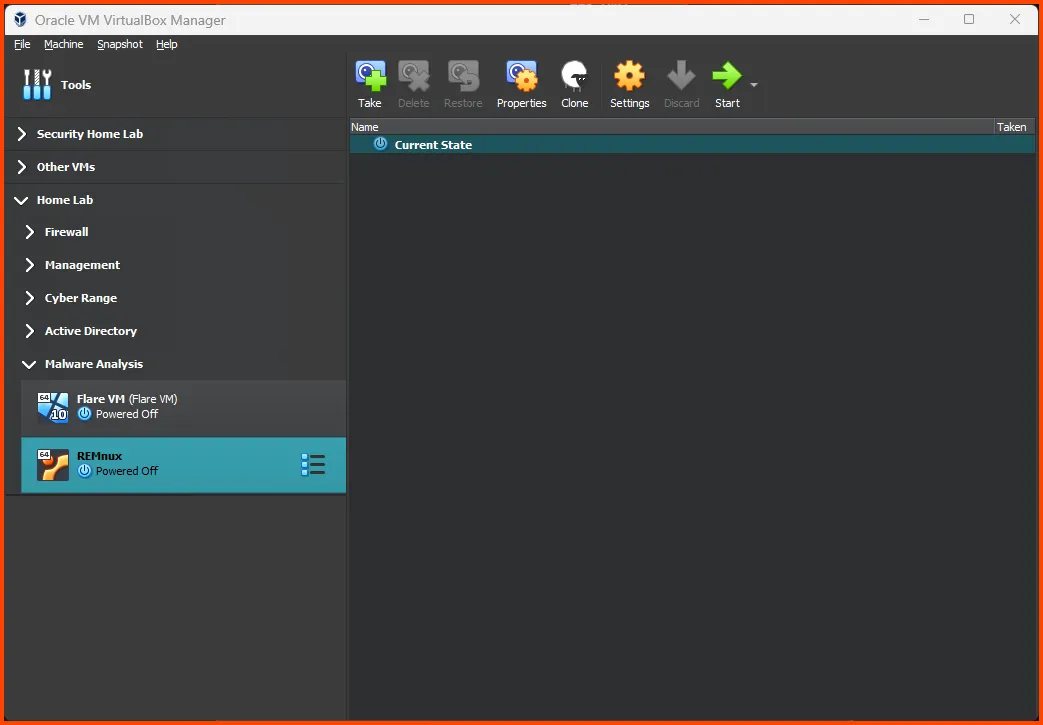This screenshot has height=725, width=1043.
Task: Close the VirtualBox Manager window
Action: (x=1015, y=19)
